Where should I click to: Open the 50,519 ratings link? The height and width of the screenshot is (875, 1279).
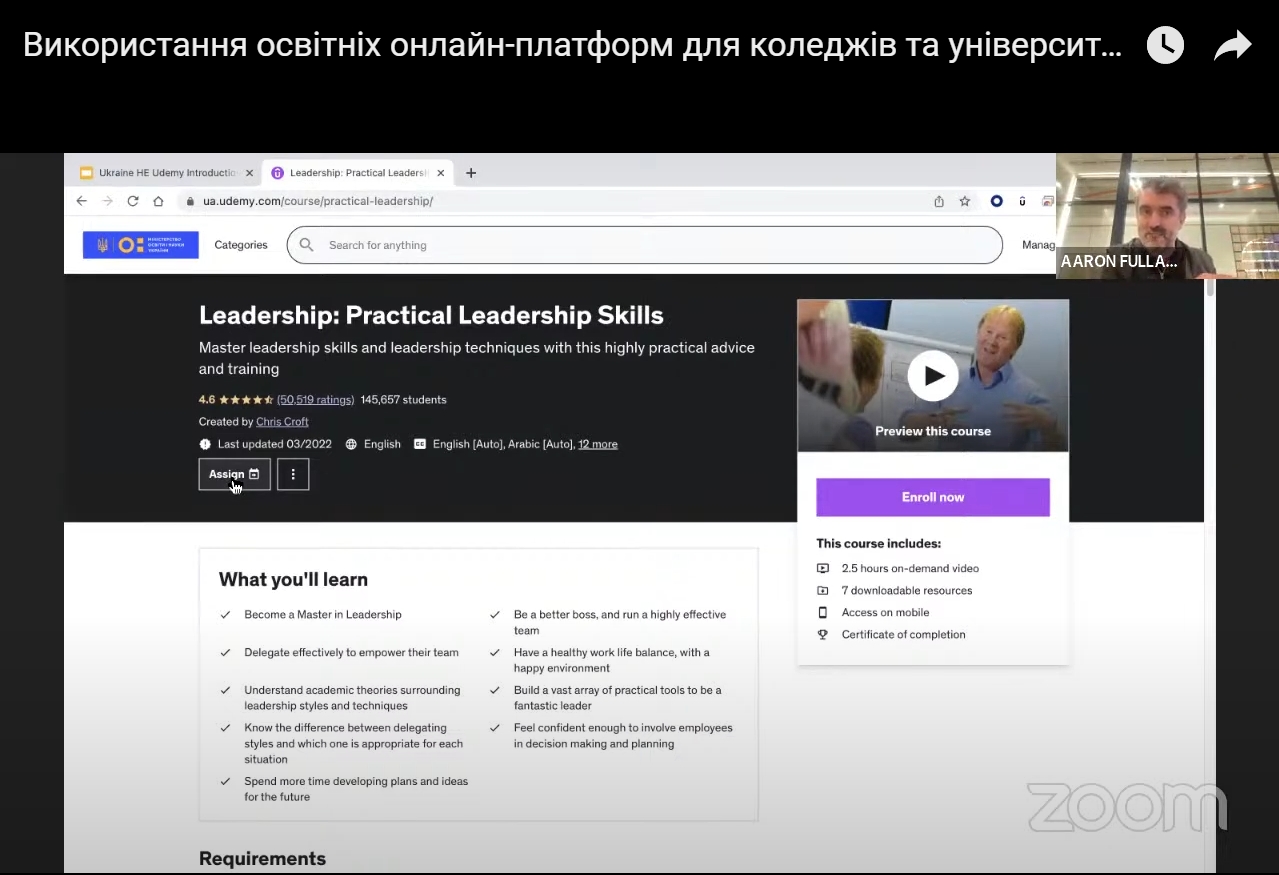(316, 400)
